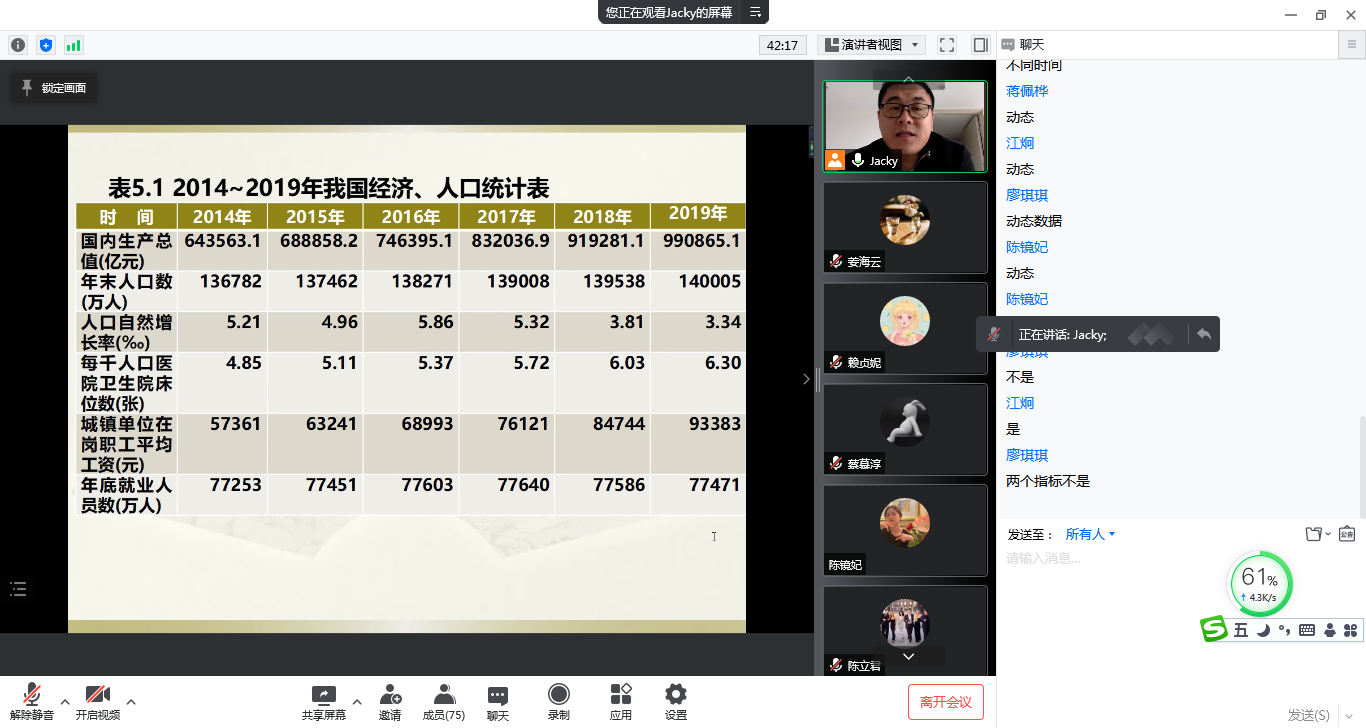Enter full screen mode
This screenshot has width=1366, height=728.
(x=947, y=45)
